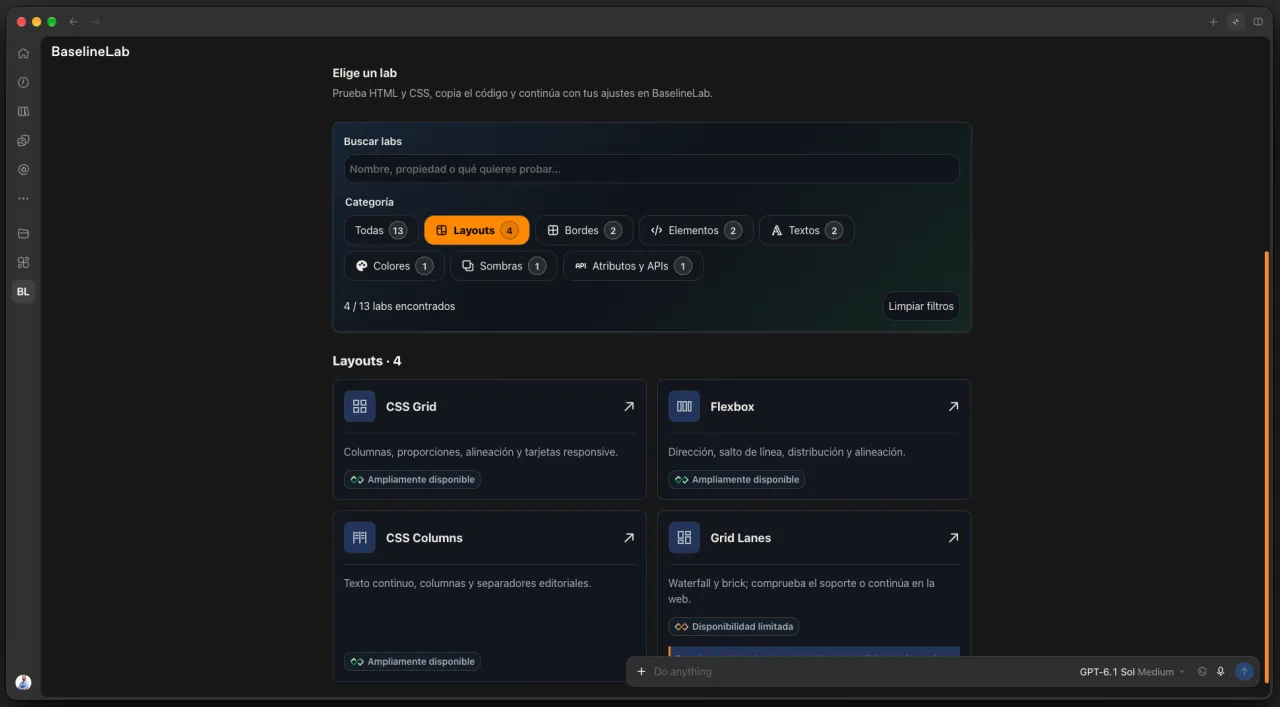The image size is (1280, 707).
Task: Open the apps grid icon in sidebar
Action: 23,262
